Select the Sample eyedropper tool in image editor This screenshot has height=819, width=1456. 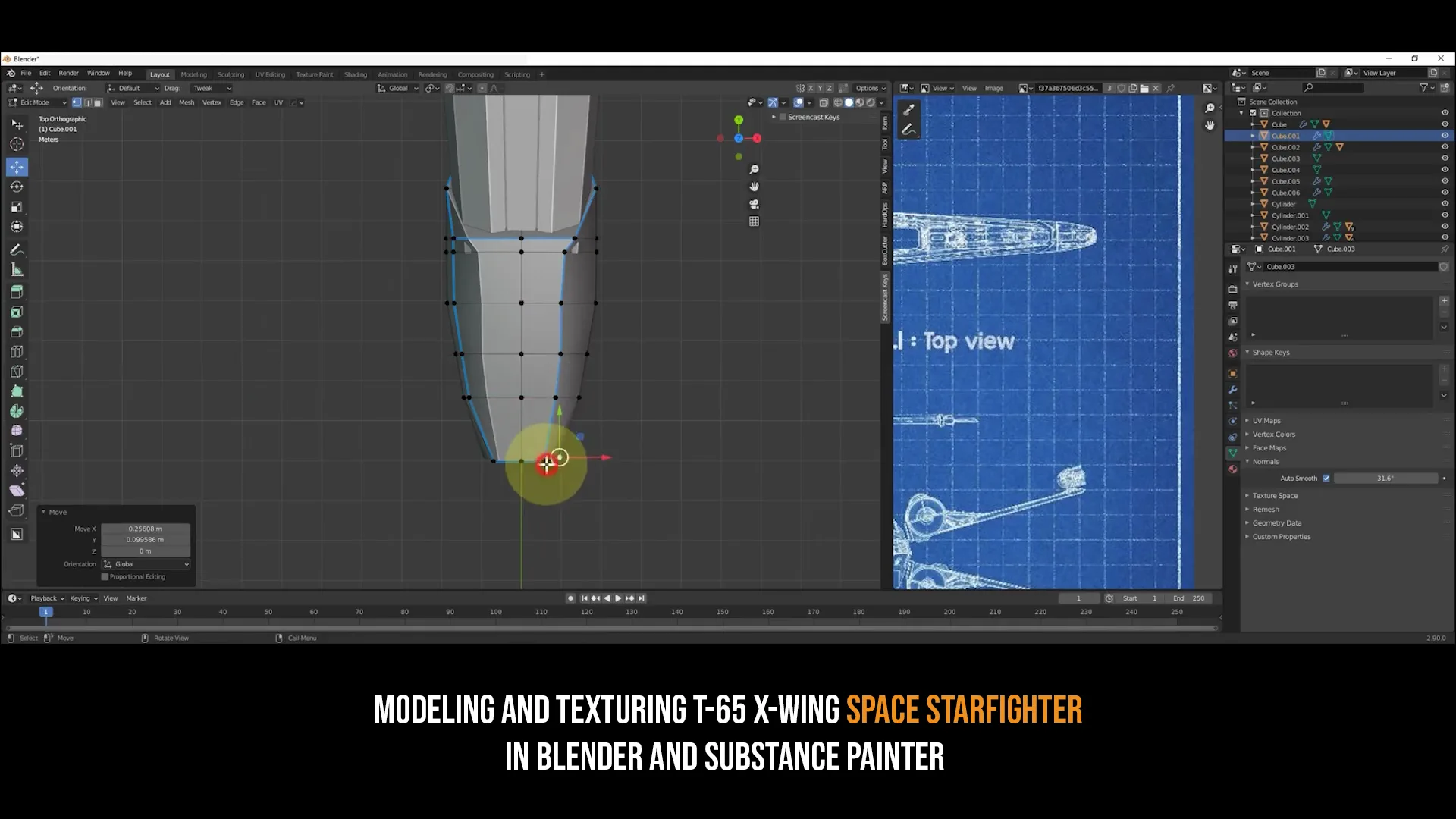[908, 110]
